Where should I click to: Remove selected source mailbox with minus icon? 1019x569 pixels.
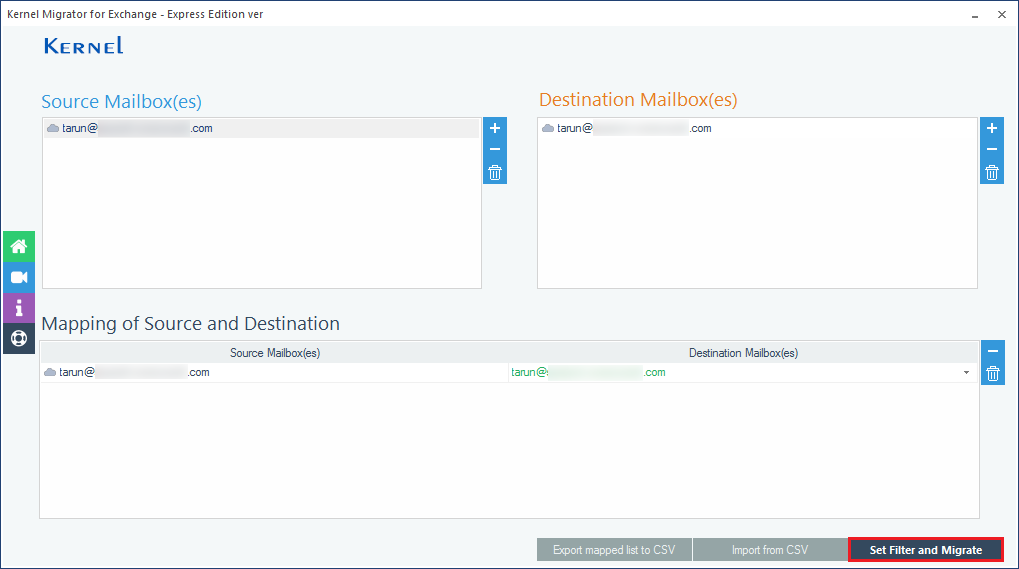click(495, 149)
